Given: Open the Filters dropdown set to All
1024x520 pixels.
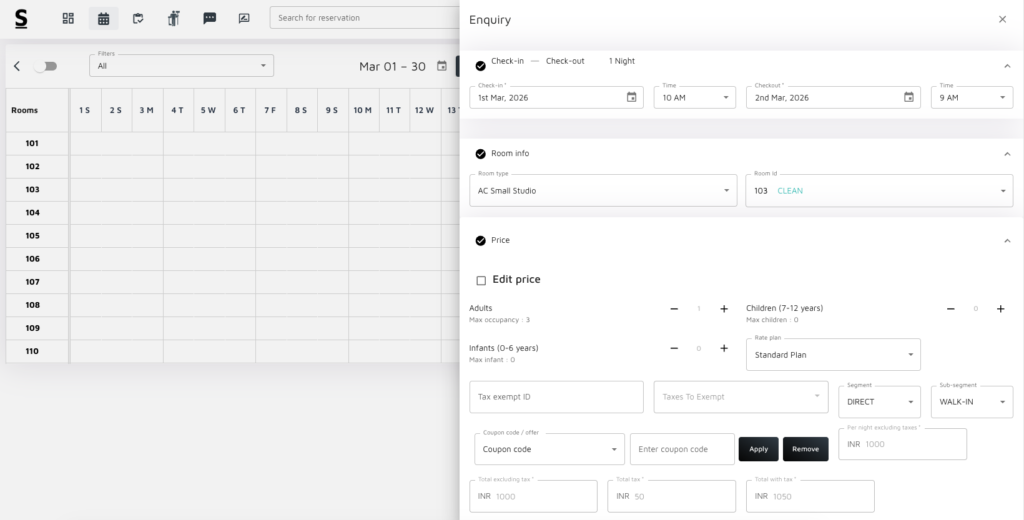Looking at the screenshot, I should coord(180,66).
